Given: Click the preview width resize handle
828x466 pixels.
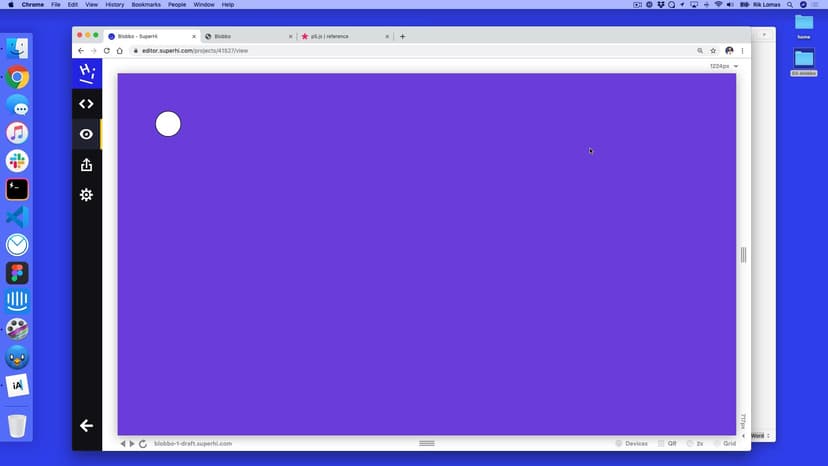Looking at the screenshot, I should pos(743,255).
